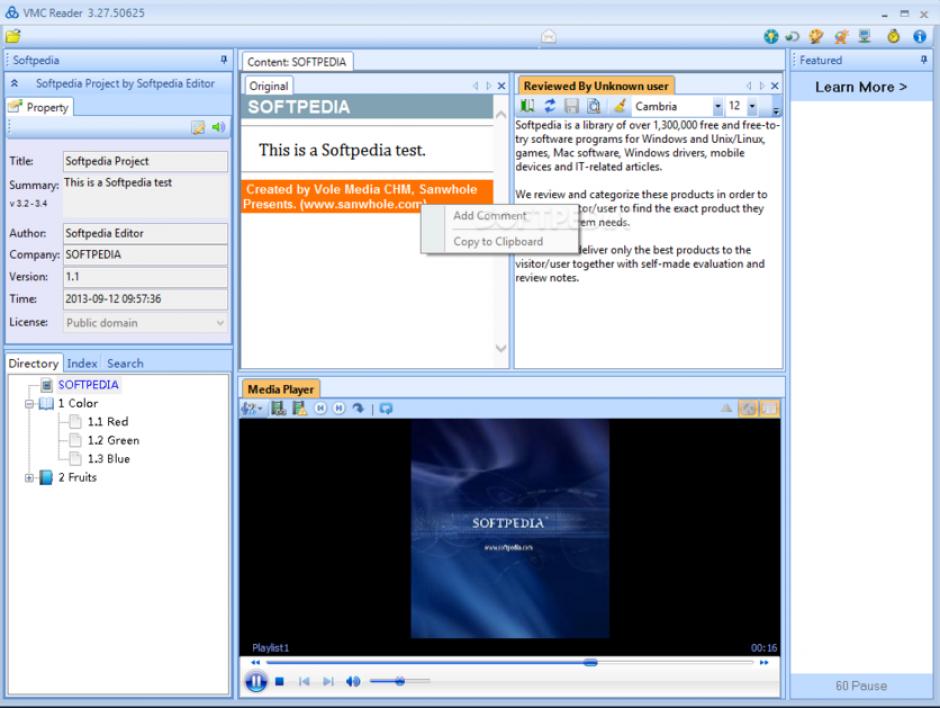Click the computer monitor icon in top toolbar
The height and width of the screenshot is (708, 940).
tap(864, 37)
